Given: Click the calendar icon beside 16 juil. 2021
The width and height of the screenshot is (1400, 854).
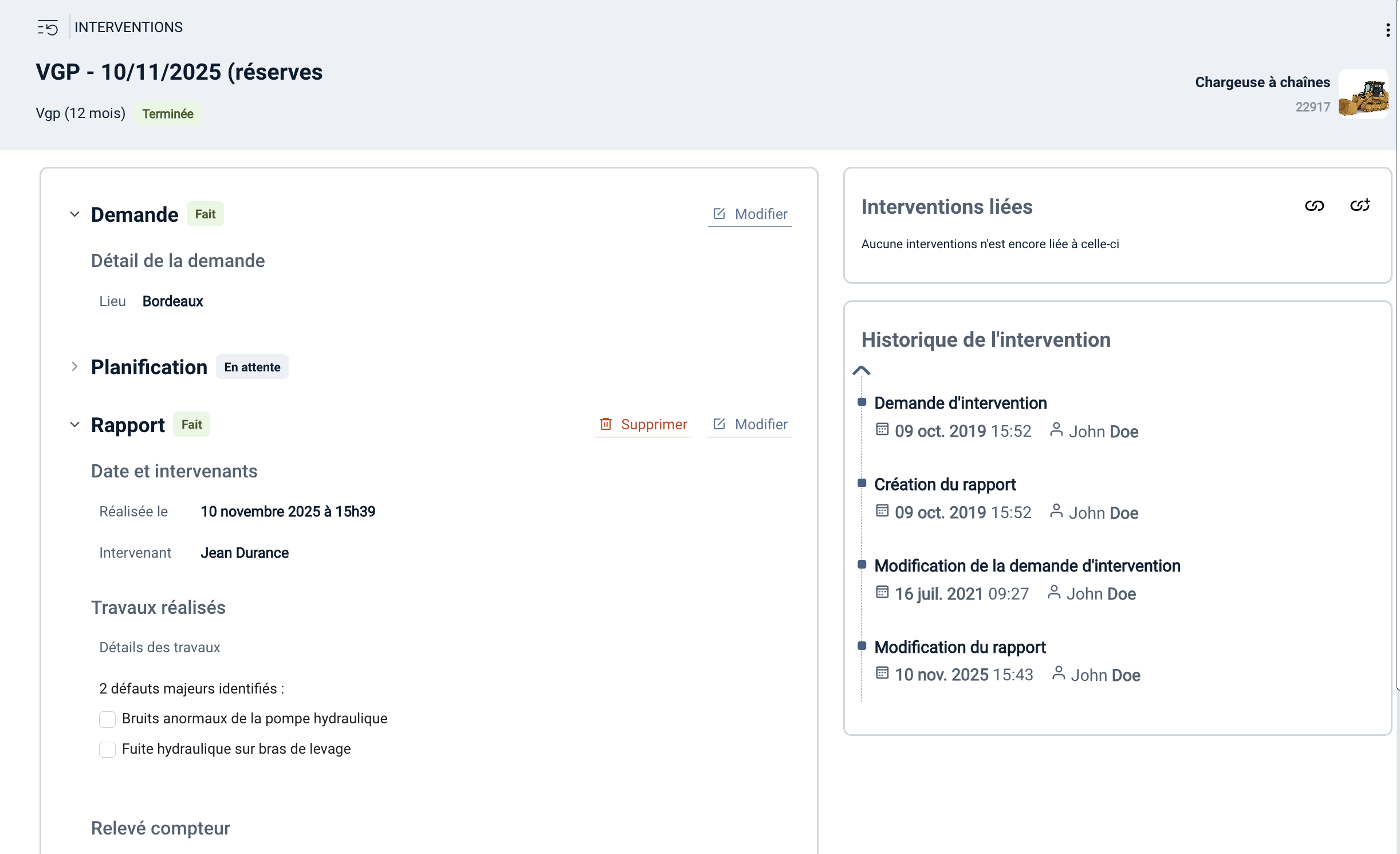Looking at the screenshot, I should tap(882, 592).
